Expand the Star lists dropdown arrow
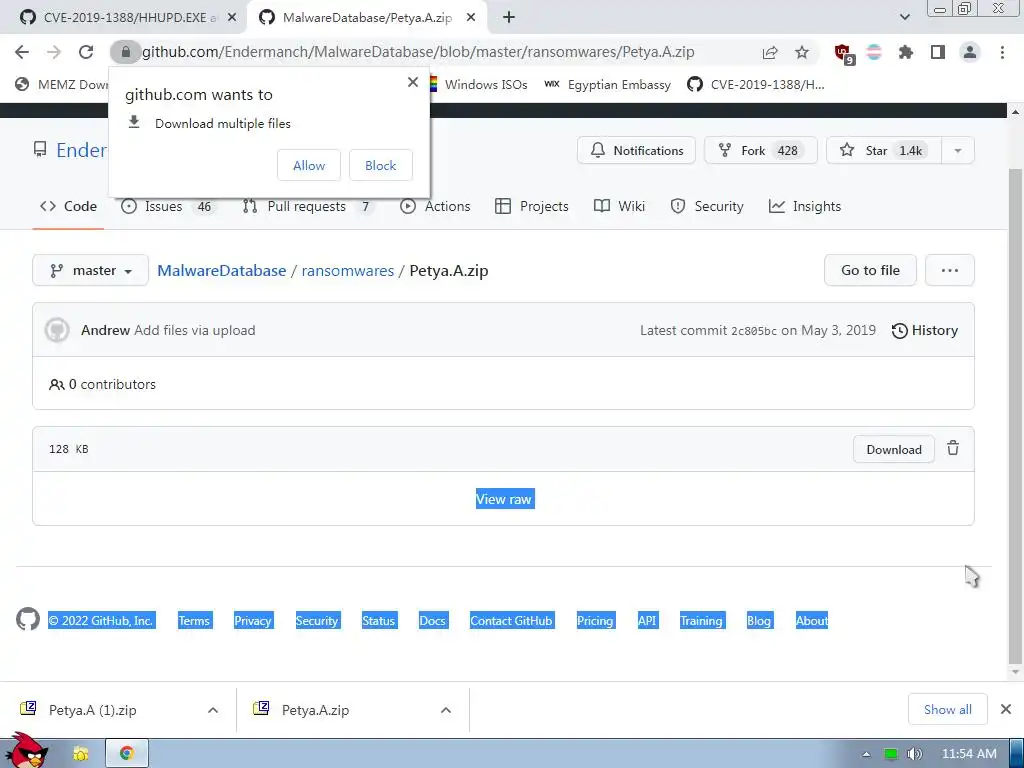 click(x=958, y=150)
